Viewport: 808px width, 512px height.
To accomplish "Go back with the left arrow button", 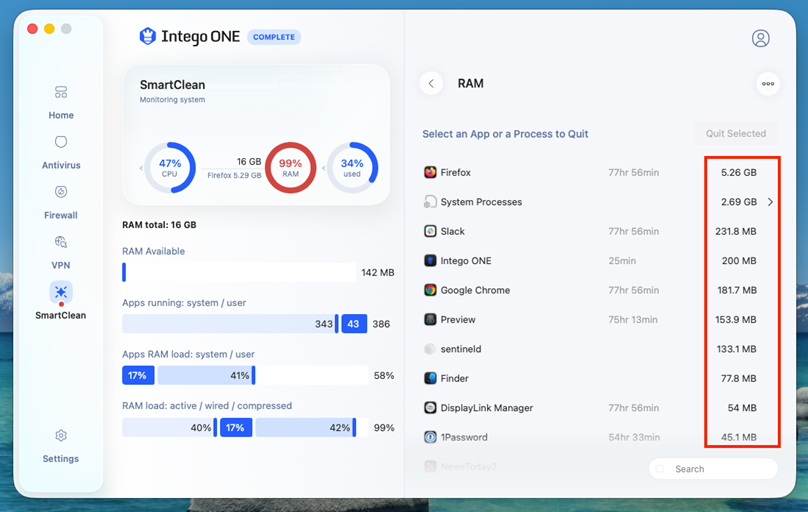I will pyautogui.click(x=431, y=83).
